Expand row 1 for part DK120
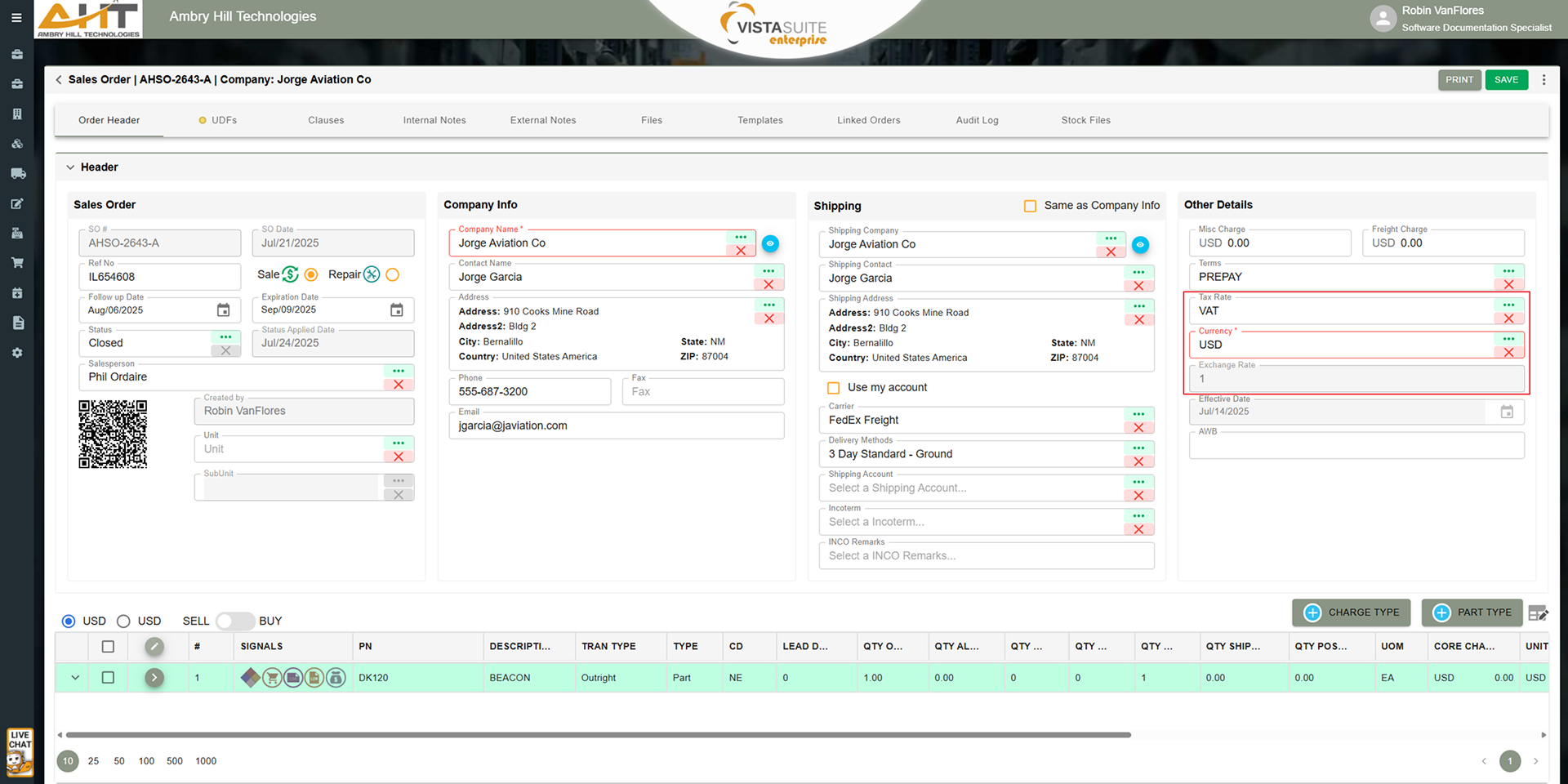Image resolution: width=1568 pixels, height=784 pixels. [75, 678]
